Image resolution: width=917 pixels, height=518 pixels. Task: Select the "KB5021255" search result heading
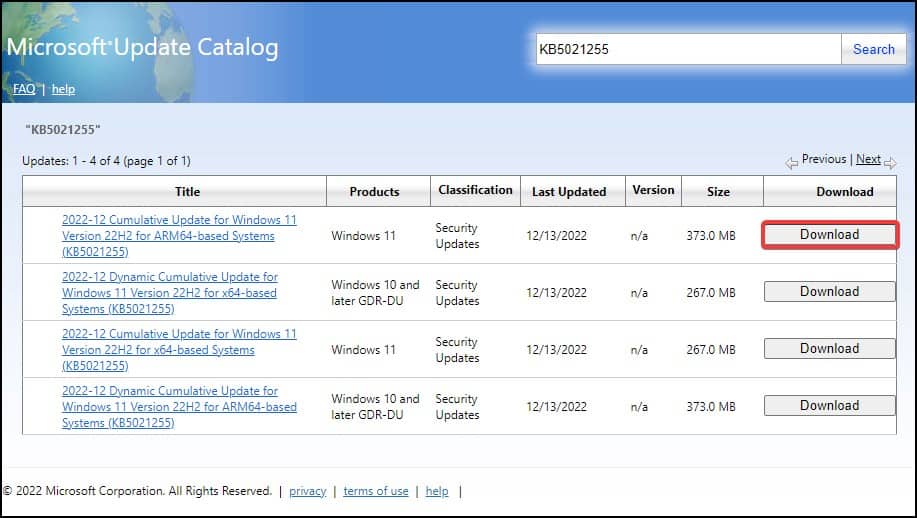click(x=63, y=130)
